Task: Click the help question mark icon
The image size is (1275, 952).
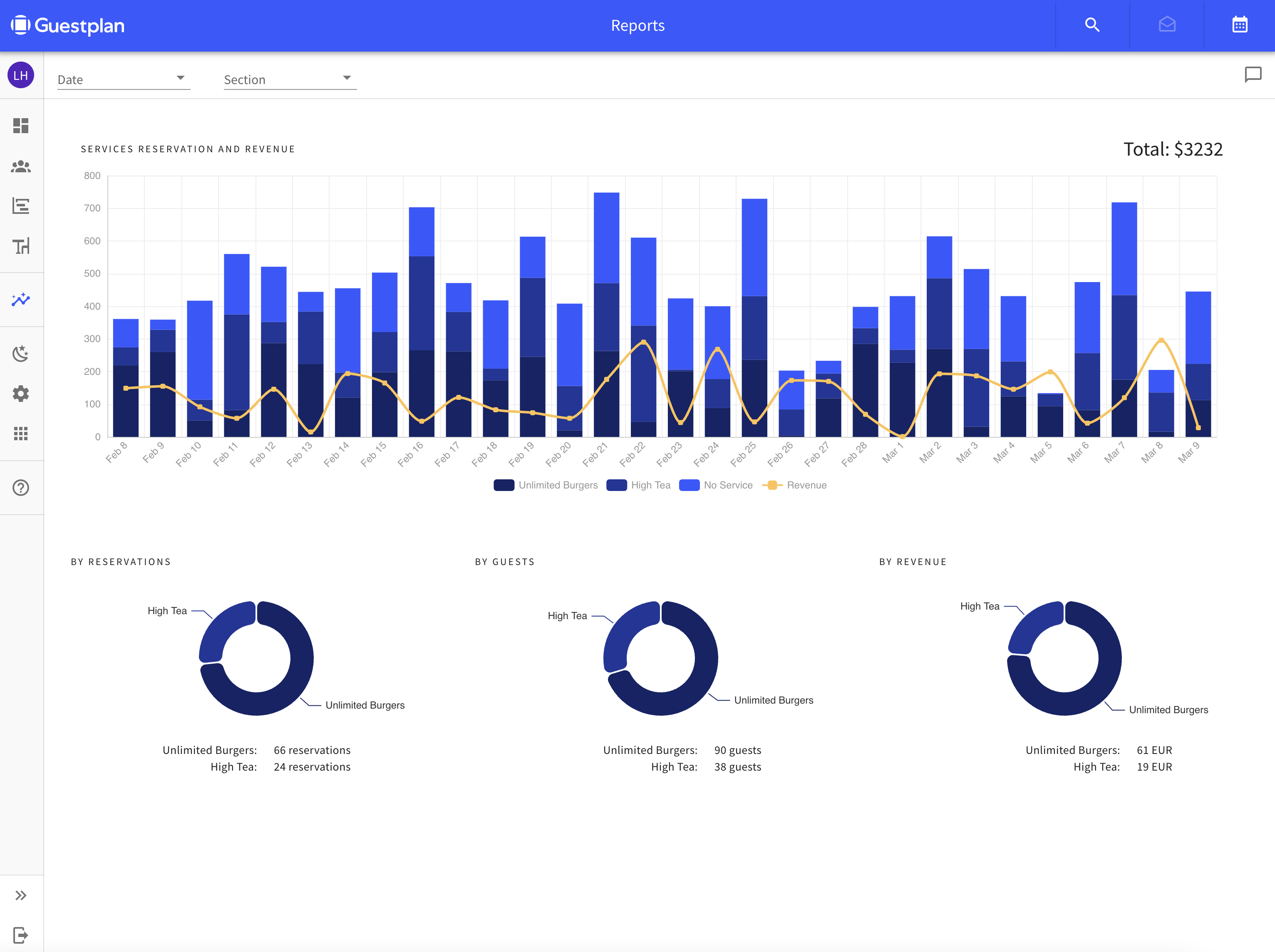Action: click(x=21, y=488)
